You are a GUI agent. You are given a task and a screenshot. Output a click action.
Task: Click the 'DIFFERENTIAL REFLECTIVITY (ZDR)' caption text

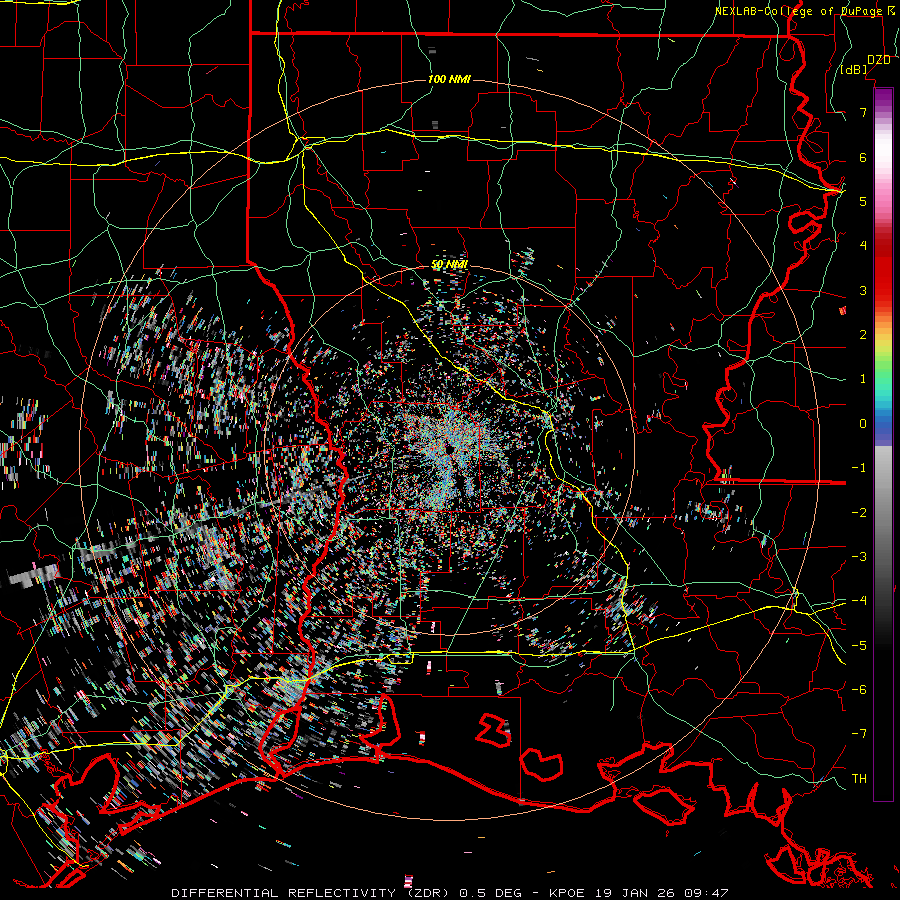(312, 893)
